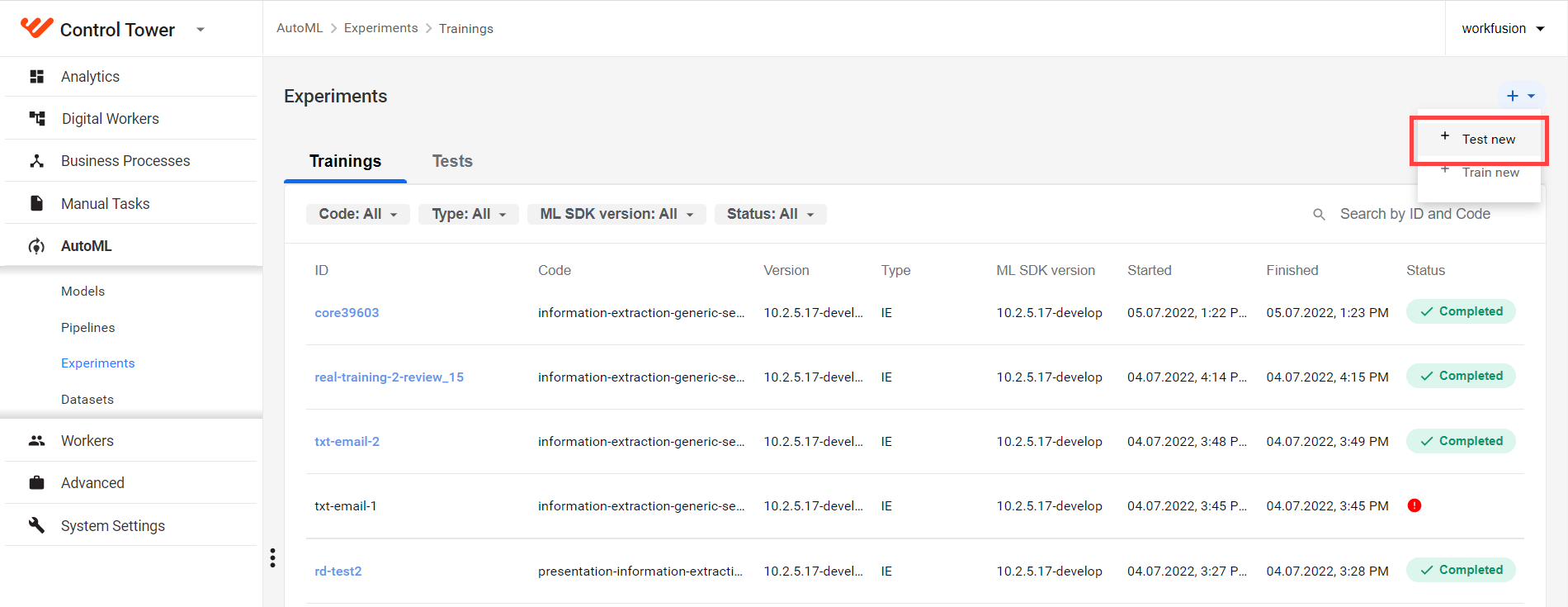Click the presentation-information-extracti... code cell
Viewport: 1568px width, 607px height.
pos(640,571)
